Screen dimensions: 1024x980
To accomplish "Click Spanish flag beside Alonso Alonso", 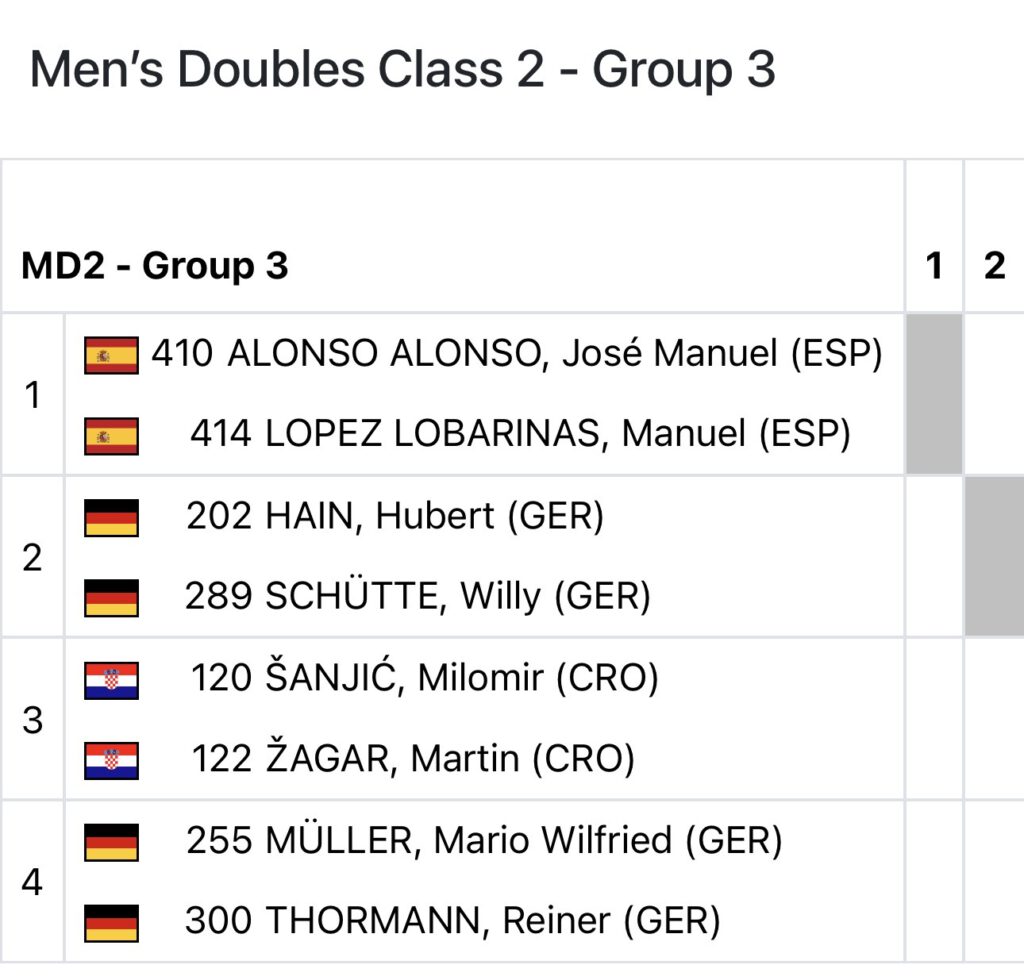I will (111, 355).
